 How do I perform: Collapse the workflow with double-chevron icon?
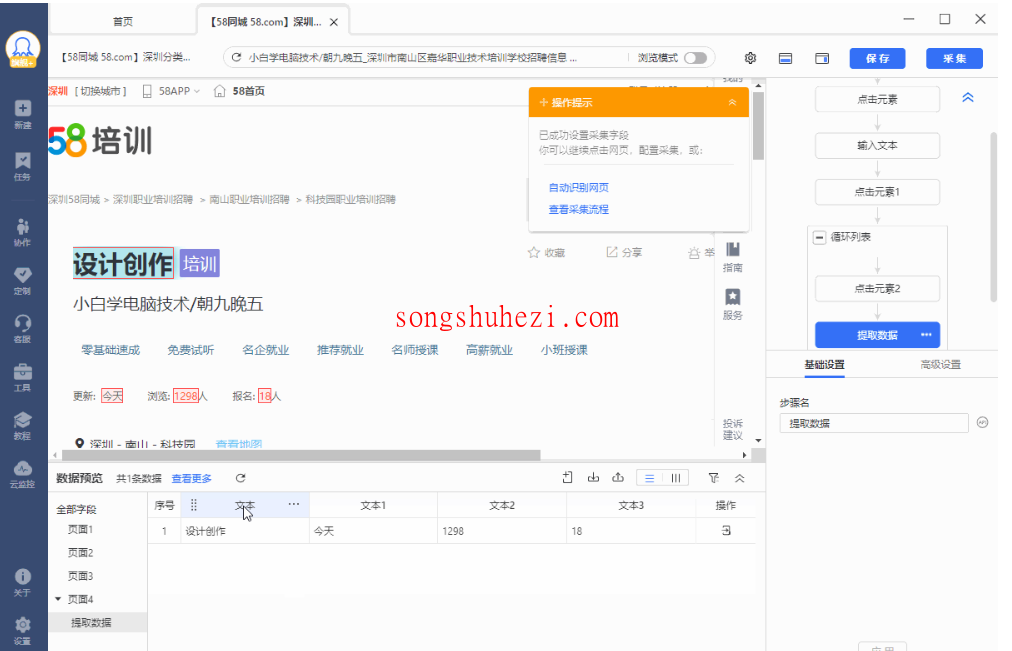[967, 98]
